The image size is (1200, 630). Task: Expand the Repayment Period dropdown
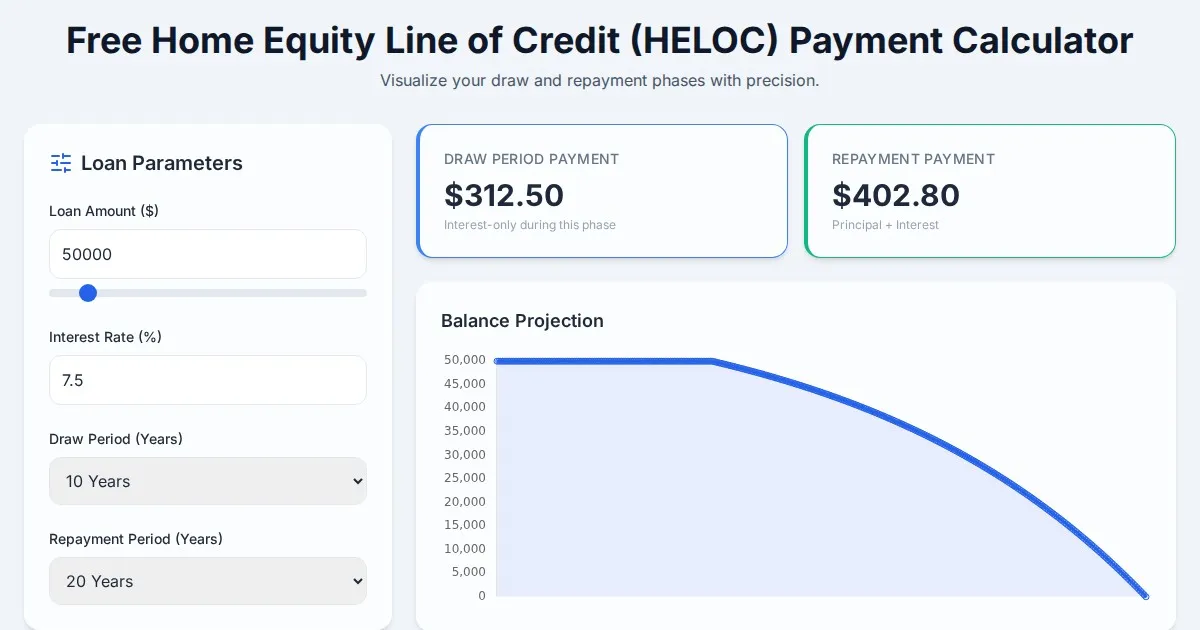click(208, 581)
